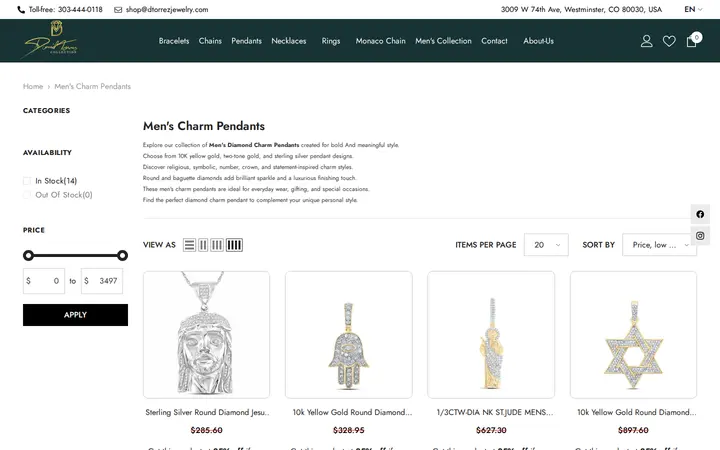Open the Necklaces menu
Screen dimensions: 720x450
[x=289, y=41]
